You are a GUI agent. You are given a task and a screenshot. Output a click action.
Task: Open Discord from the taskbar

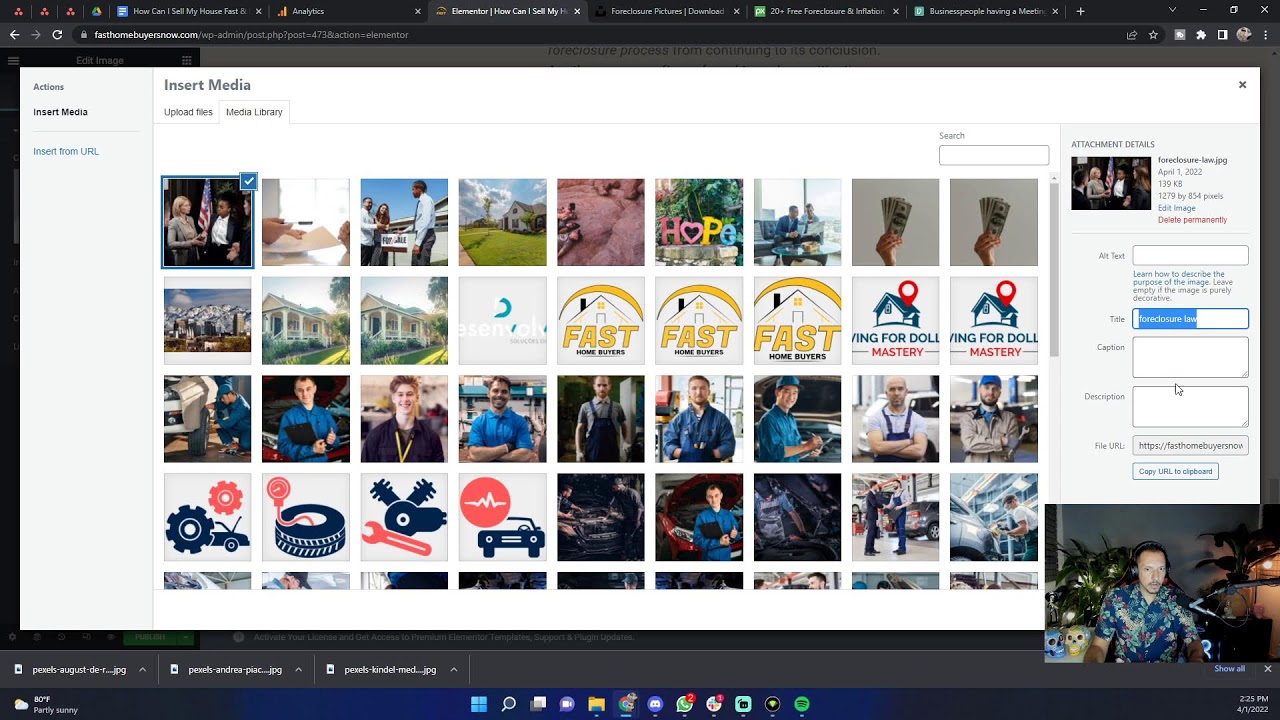point(655,704)
